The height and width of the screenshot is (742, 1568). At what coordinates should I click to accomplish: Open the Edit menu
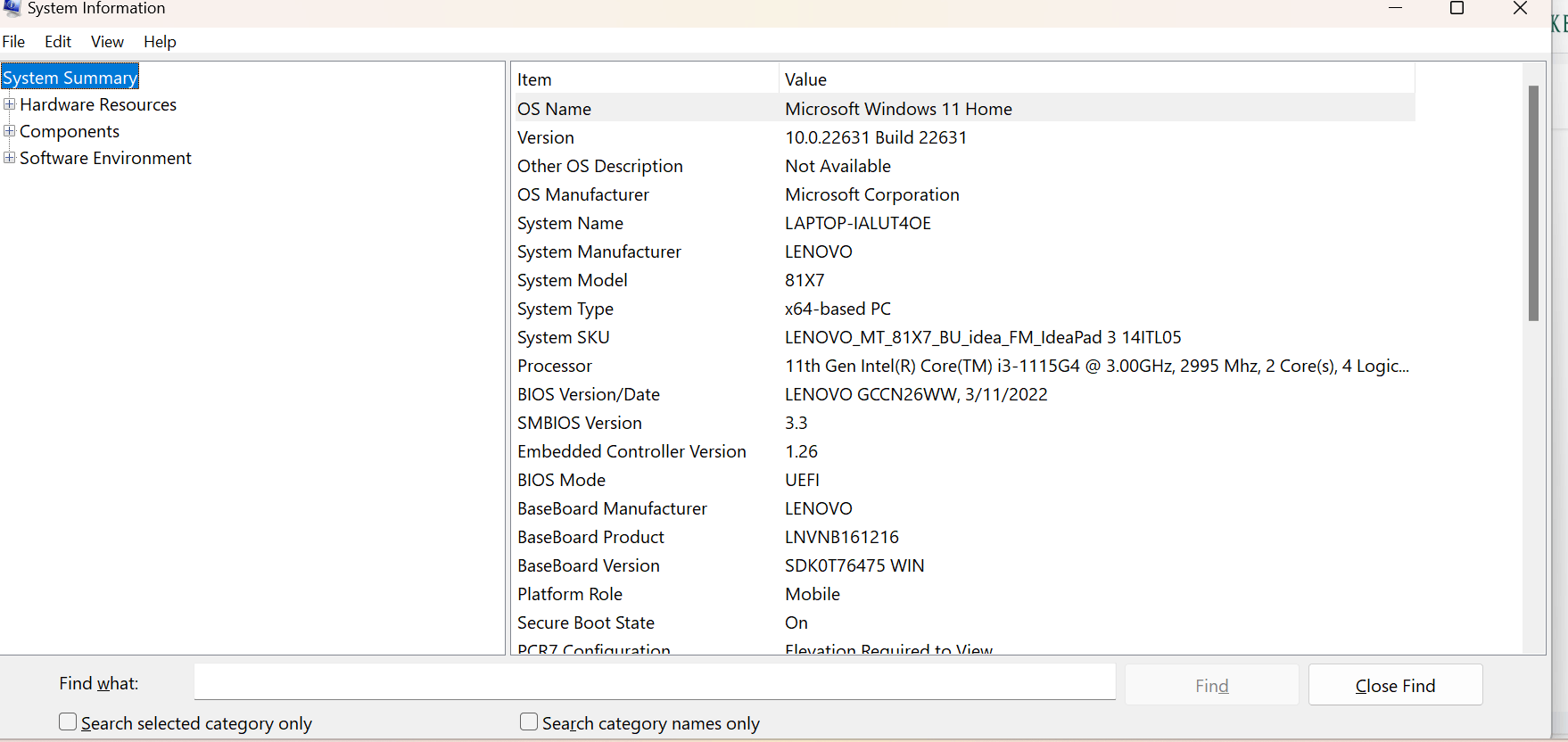[x=58, y=42]
